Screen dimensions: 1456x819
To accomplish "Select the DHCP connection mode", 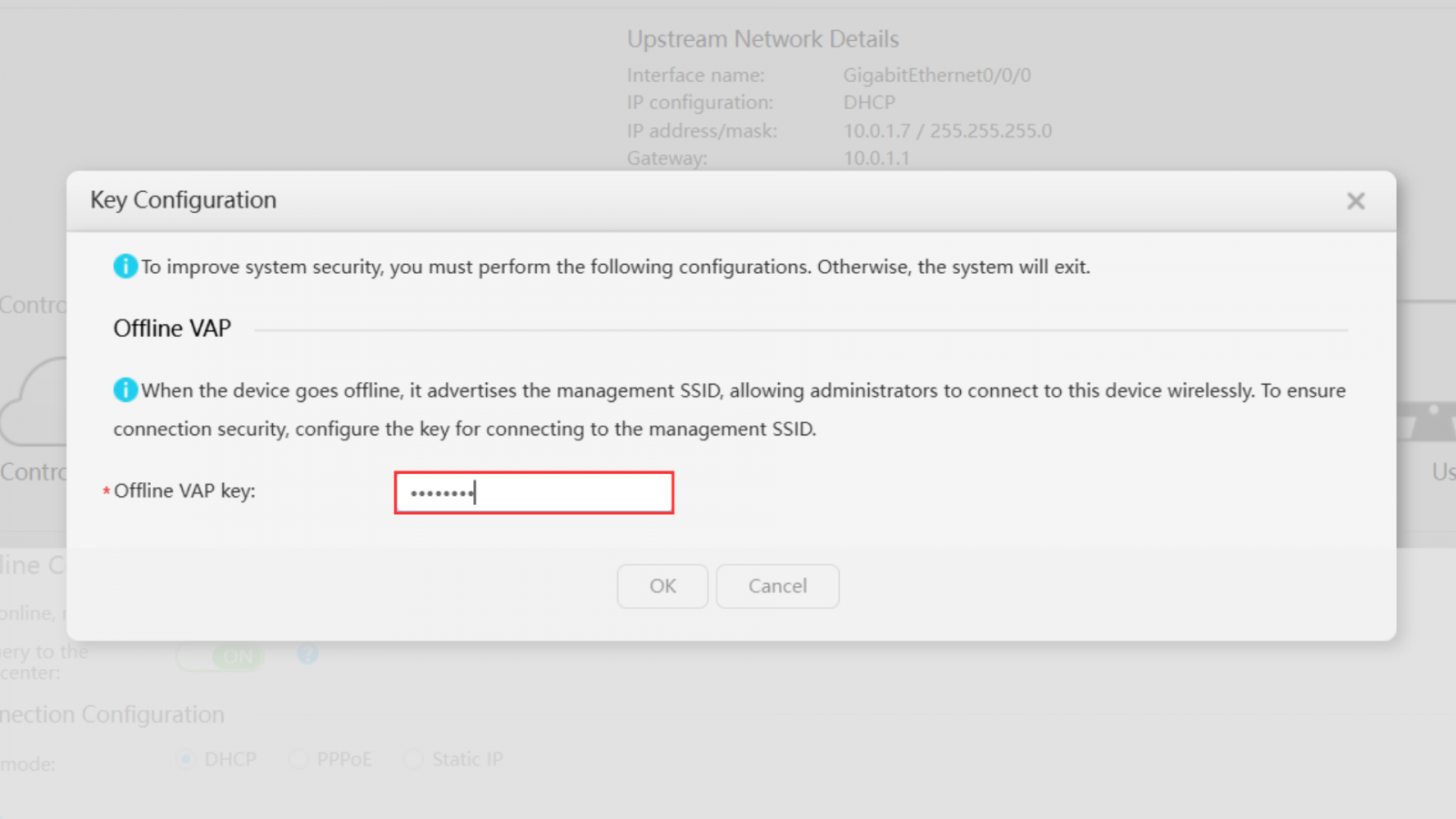I will [x=187, y=759].
